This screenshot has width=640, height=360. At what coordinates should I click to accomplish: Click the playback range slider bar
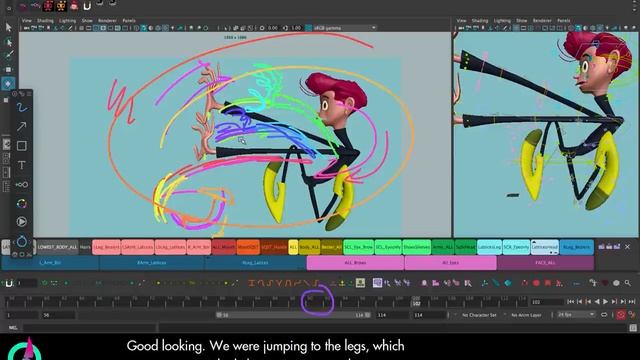(293, 315)
